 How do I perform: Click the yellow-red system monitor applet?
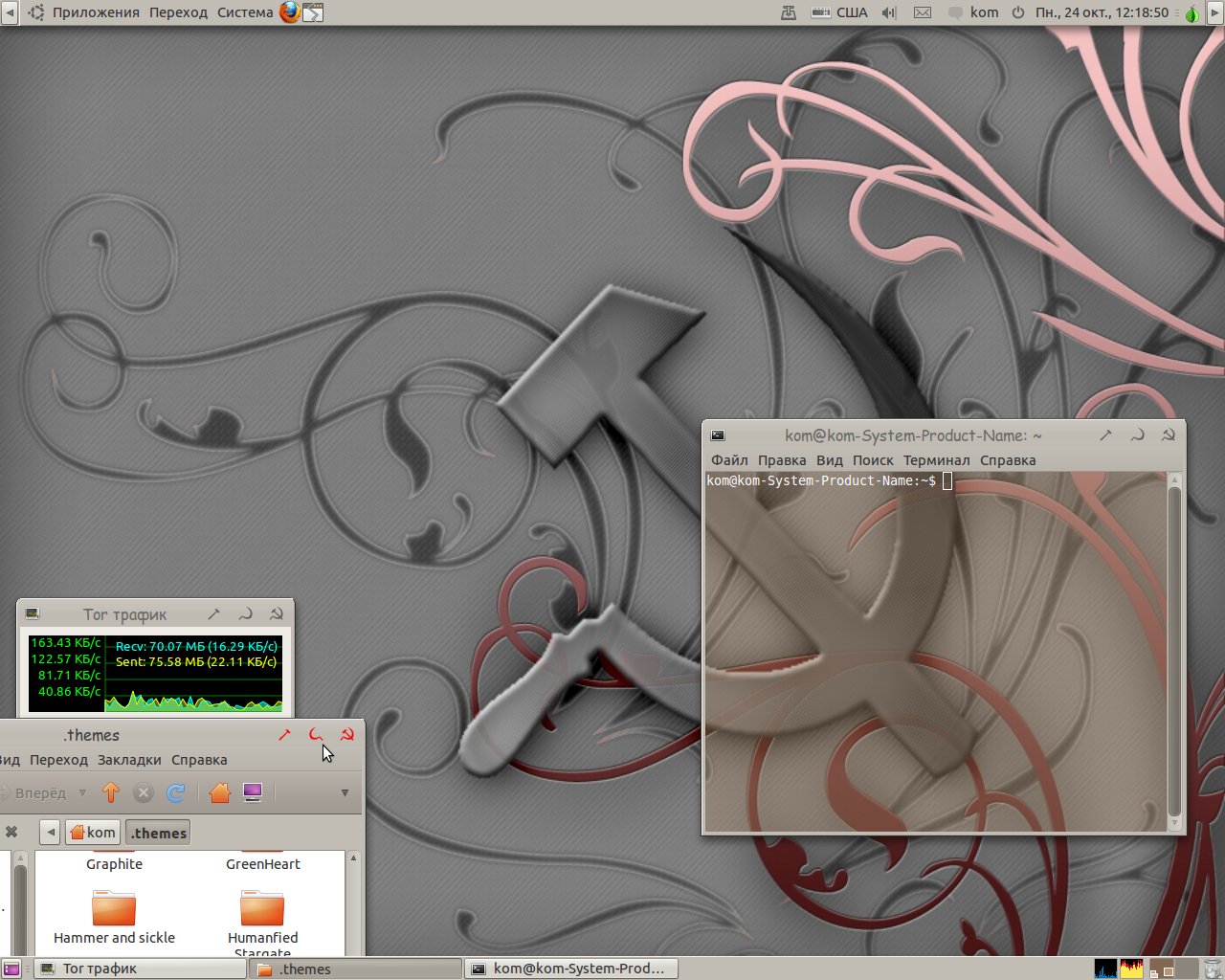[1132, 969]
